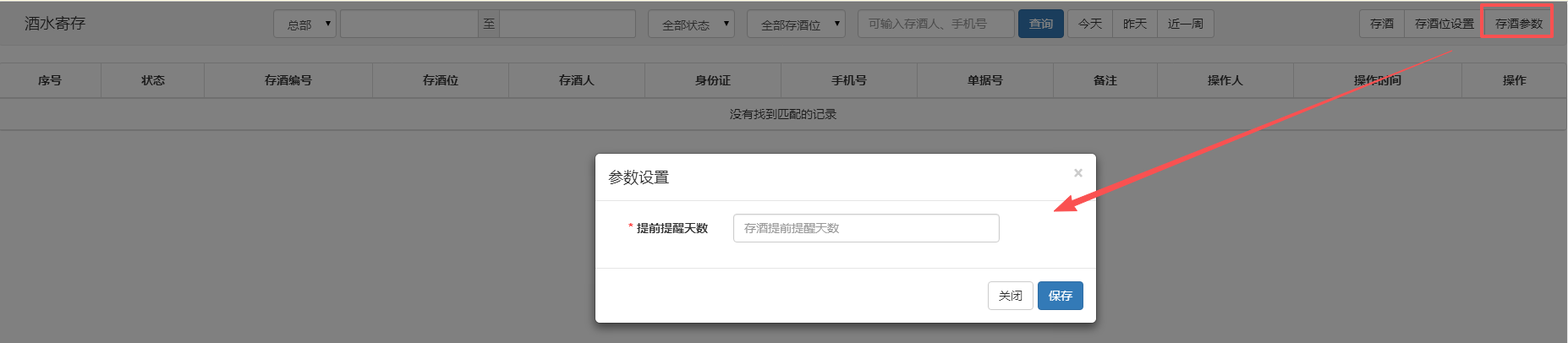Click the 存酒人 column header
Screen dimensions: 1568x343
pos(577,80)
